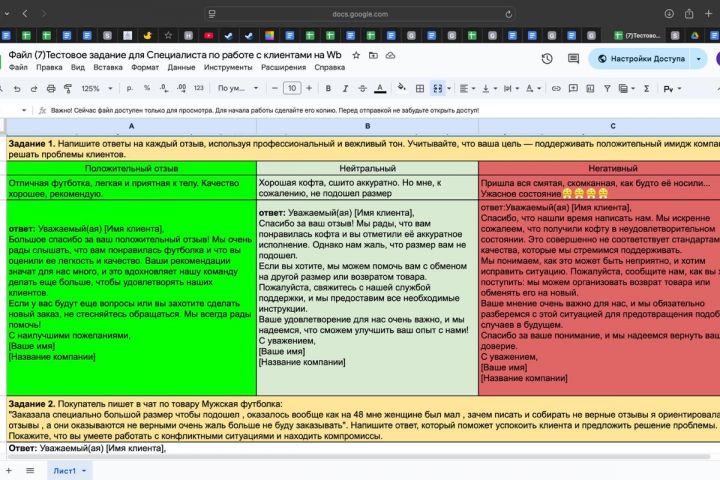720x480 pixels.
Task: Print the spreadsheet using printer icon
Action: click(51, 89)
